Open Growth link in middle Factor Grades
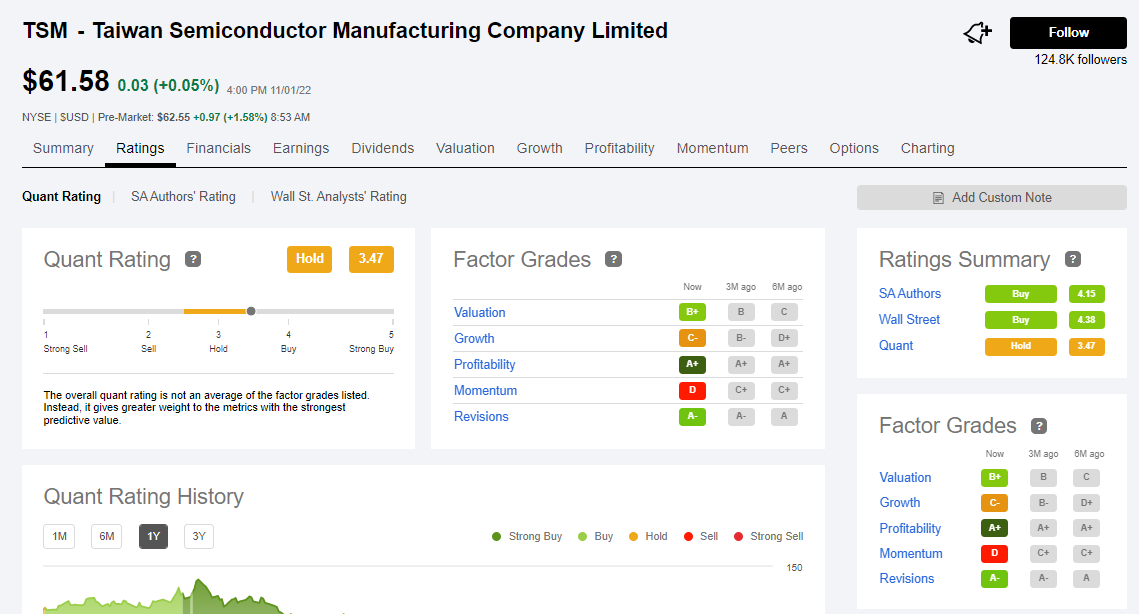1139x614 pixels. (x=474, y=339)
